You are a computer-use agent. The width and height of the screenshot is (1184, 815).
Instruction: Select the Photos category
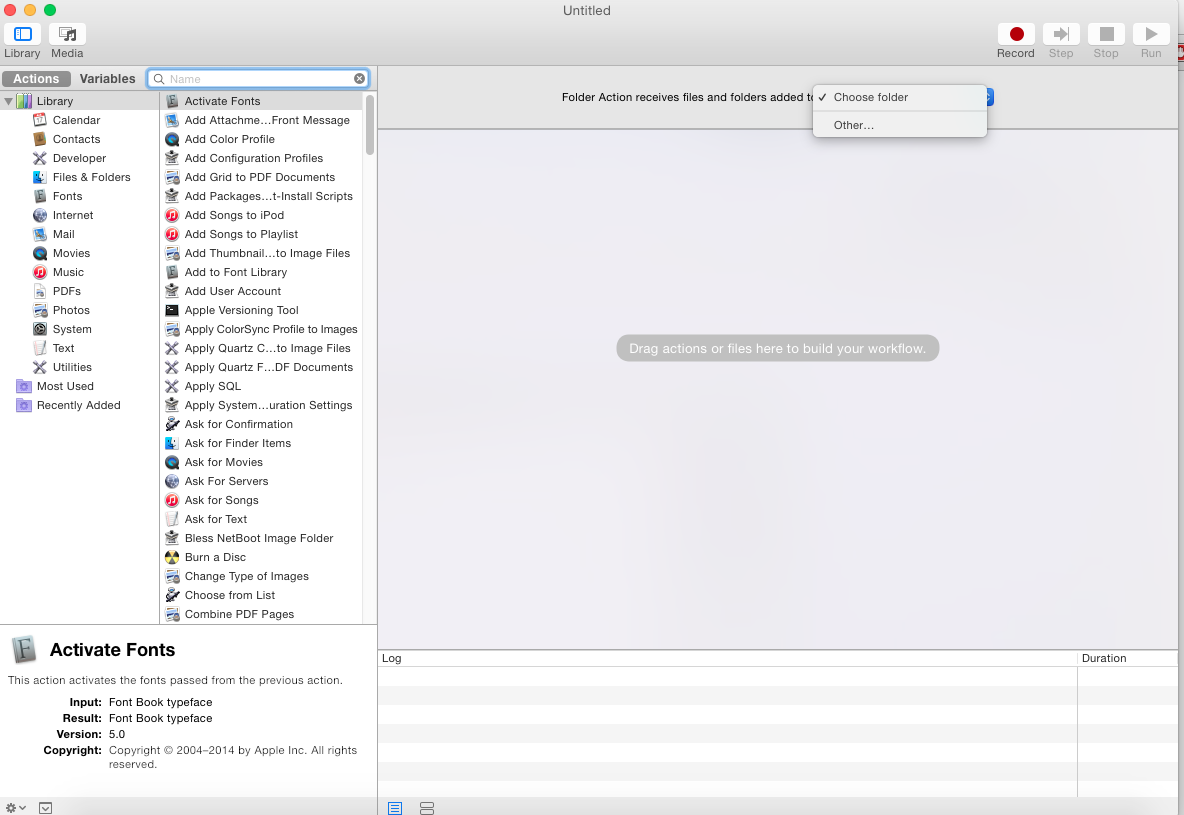[71, 310]
